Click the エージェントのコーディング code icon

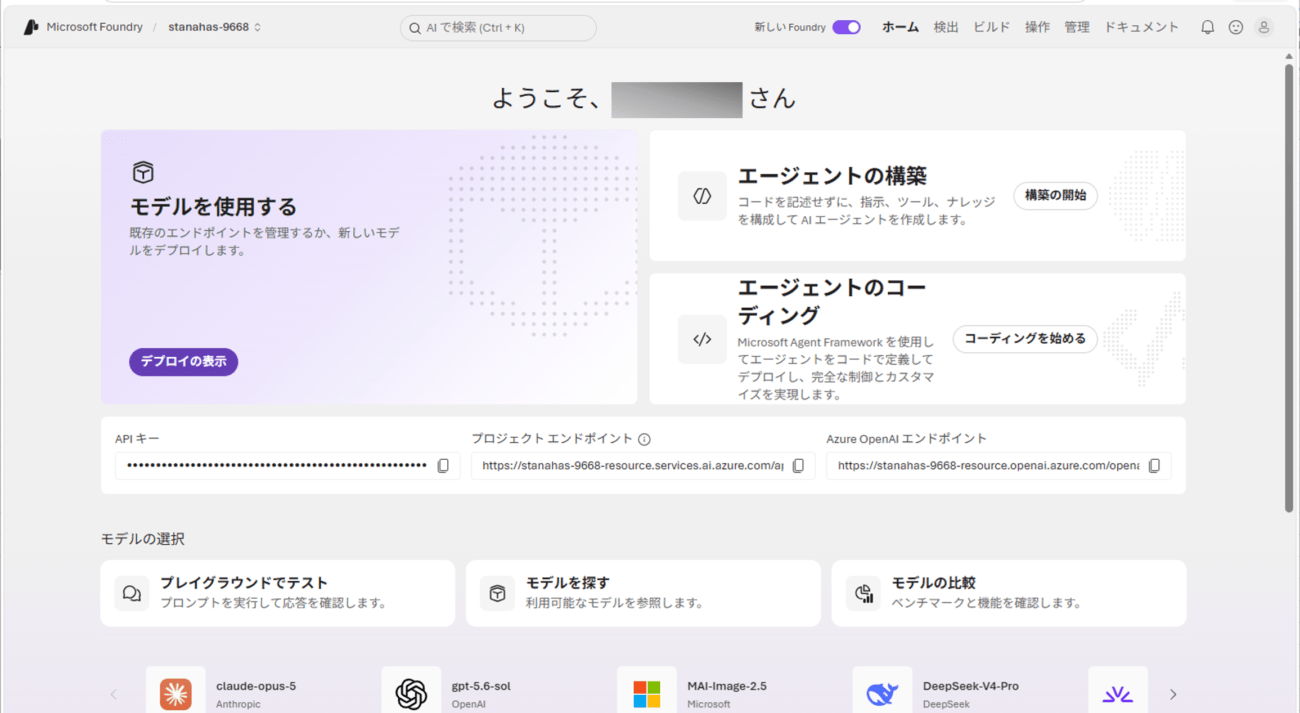click(x=702, y=339)
